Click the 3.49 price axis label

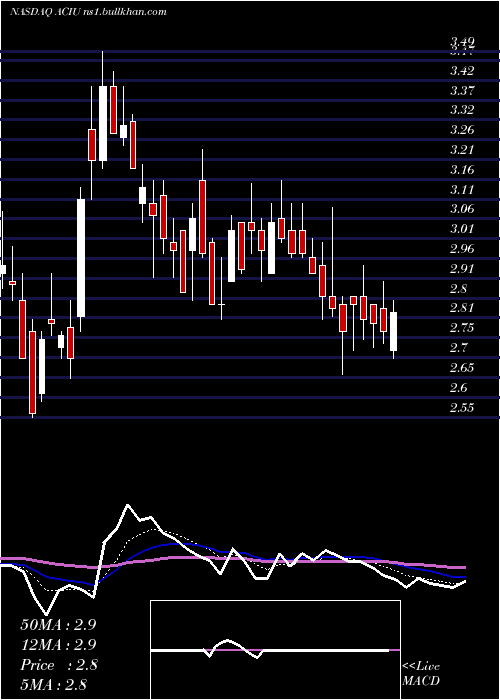[x=462, y=42]
